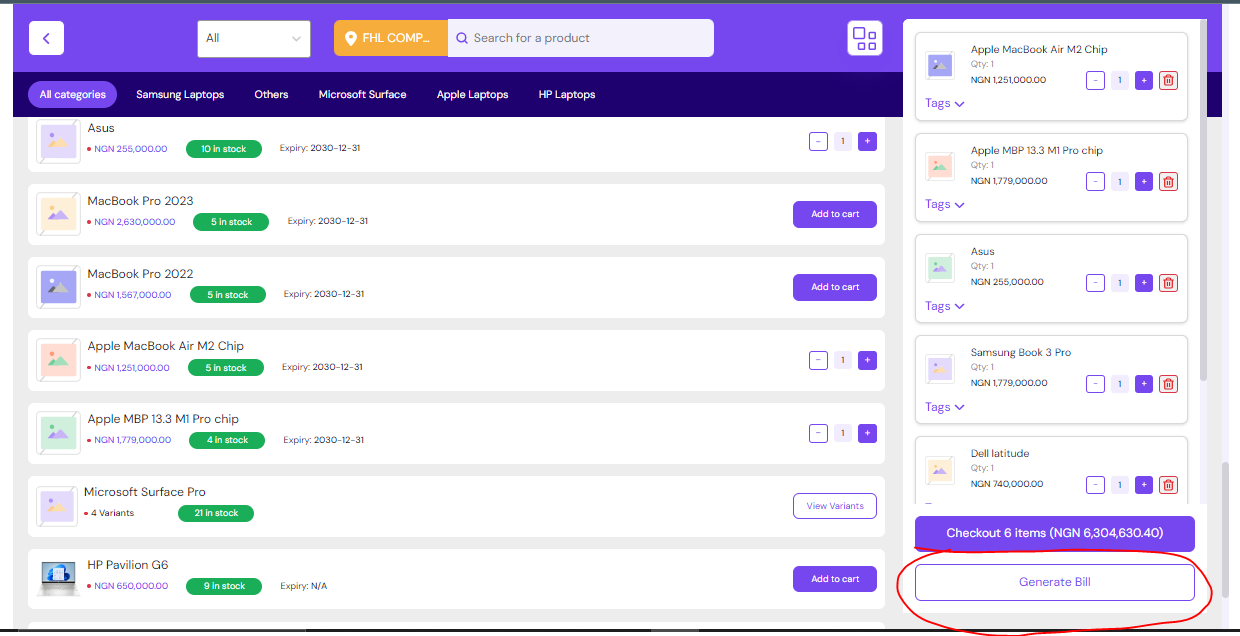Decrease cart quantity of Samsung Book 3 Pro
1240x636 pixels.
(1095, 384)
